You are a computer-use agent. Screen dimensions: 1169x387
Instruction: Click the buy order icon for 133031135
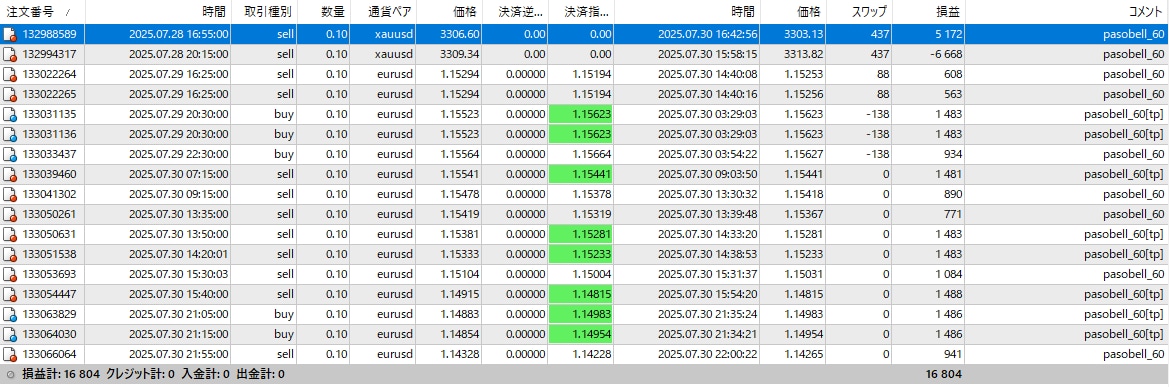pos(10,114)
